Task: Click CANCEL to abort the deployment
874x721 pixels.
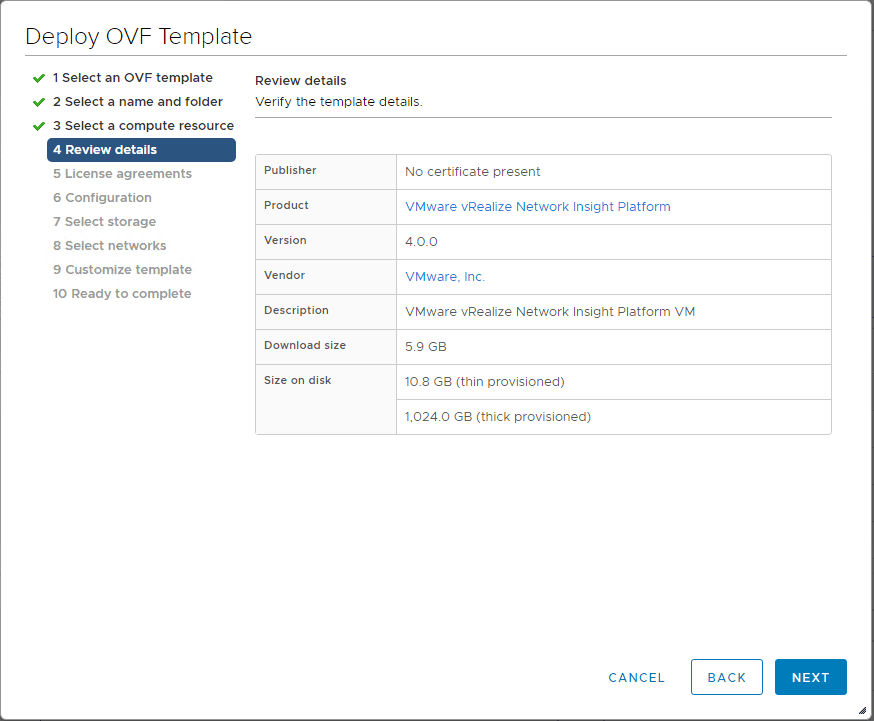Action: coord(636,677)
